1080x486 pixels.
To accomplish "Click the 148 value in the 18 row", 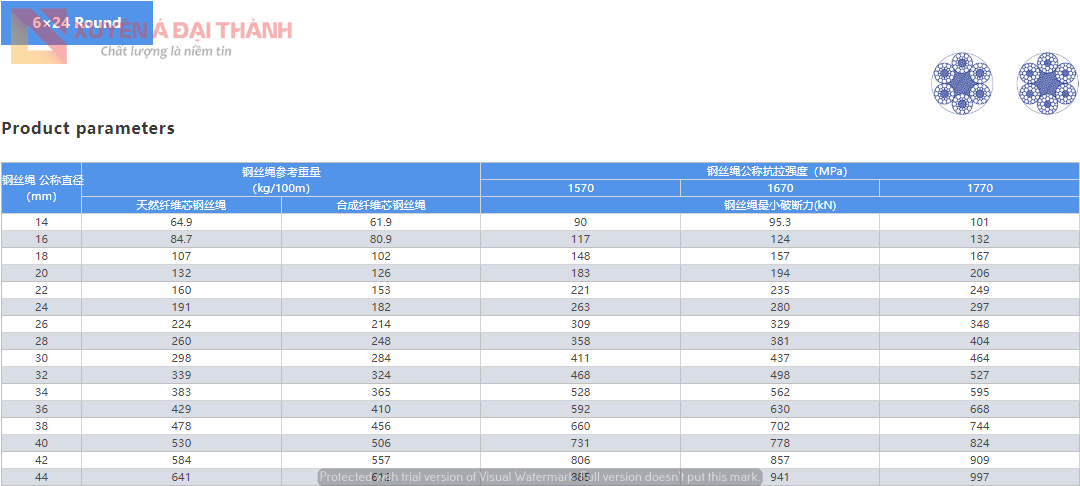I will coord(581,256).
